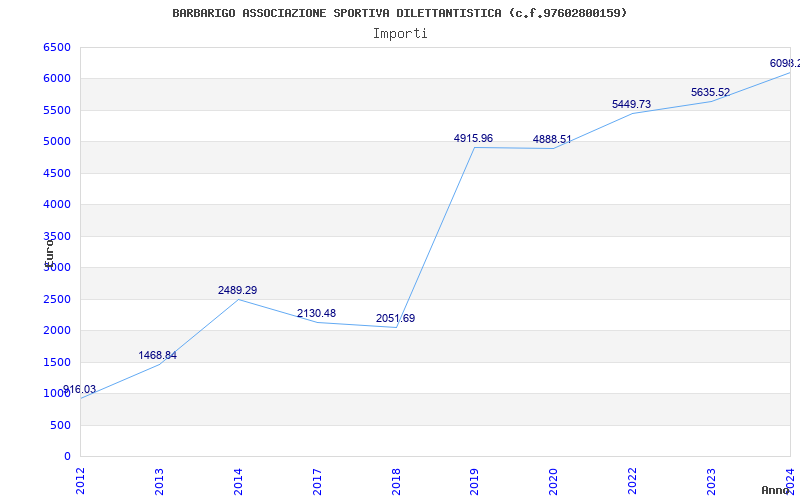800x500 pixels.
Task: Click the y-axis value 6500
Action: coord(57,47)
